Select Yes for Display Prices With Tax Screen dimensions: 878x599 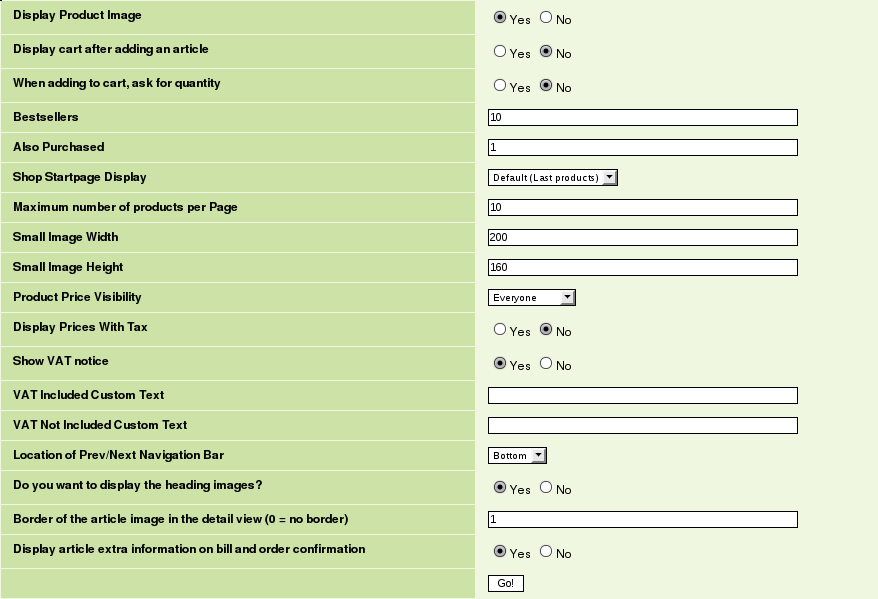coord(500,330)
